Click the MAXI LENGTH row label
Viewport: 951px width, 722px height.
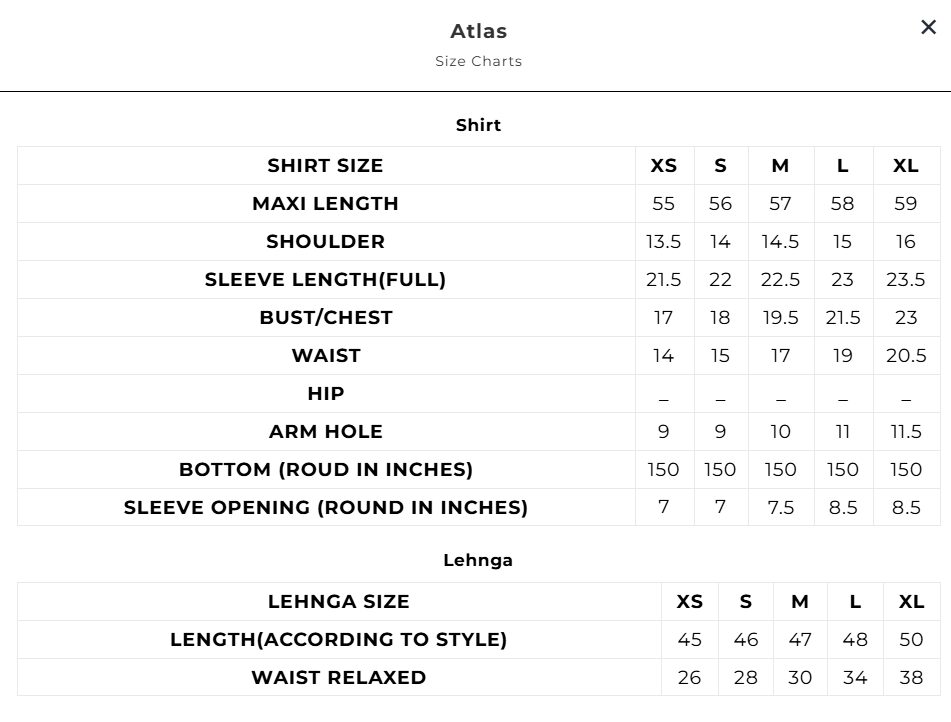325,204
